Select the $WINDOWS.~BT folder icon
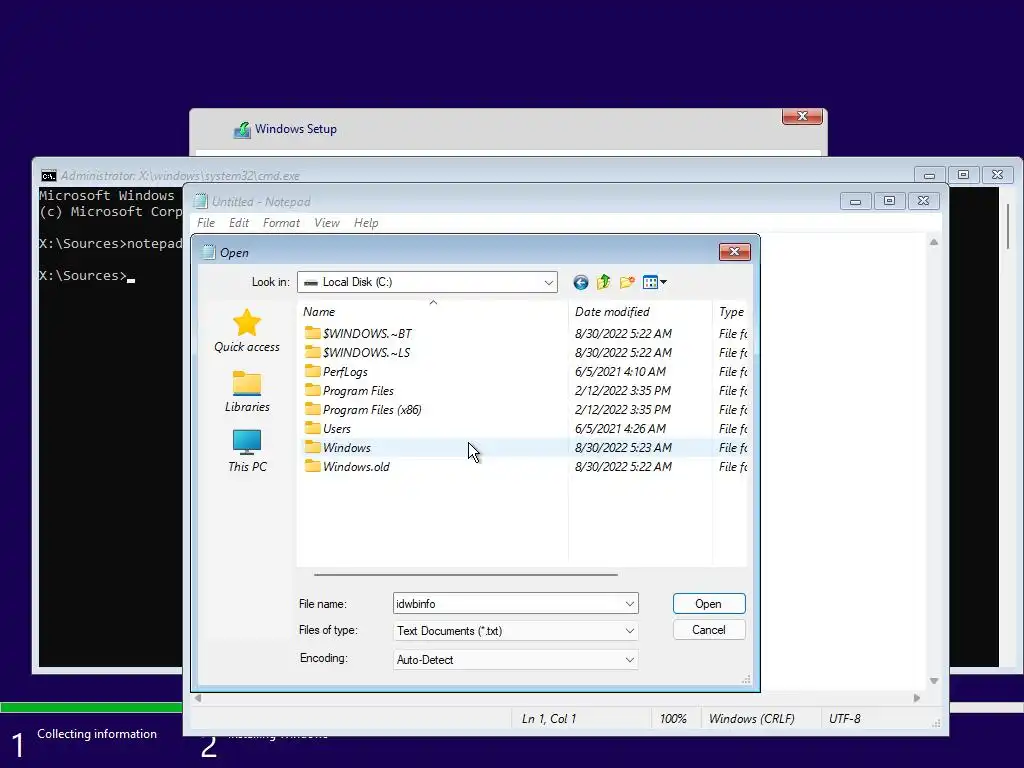1024x768 pixels. tap(313, 333)
